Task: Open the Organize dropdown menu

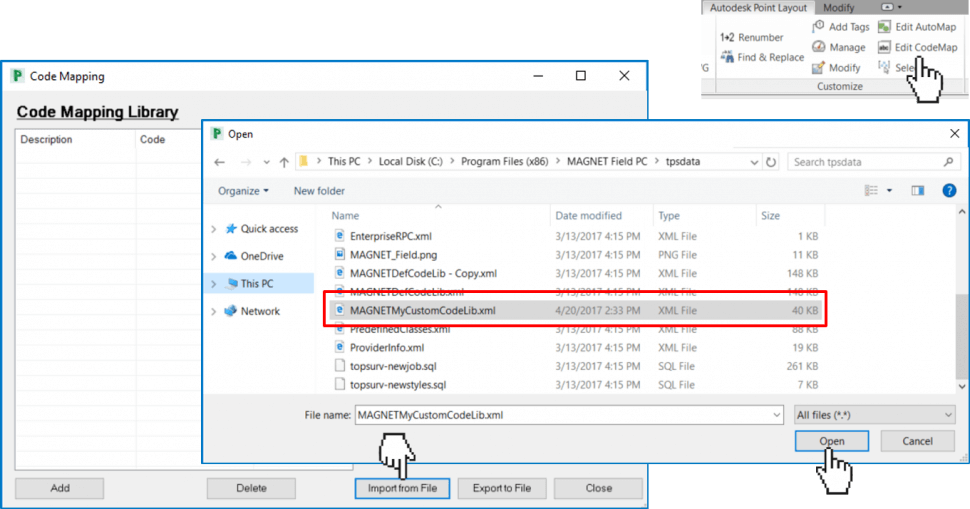Action: click(x=244, y=191)
